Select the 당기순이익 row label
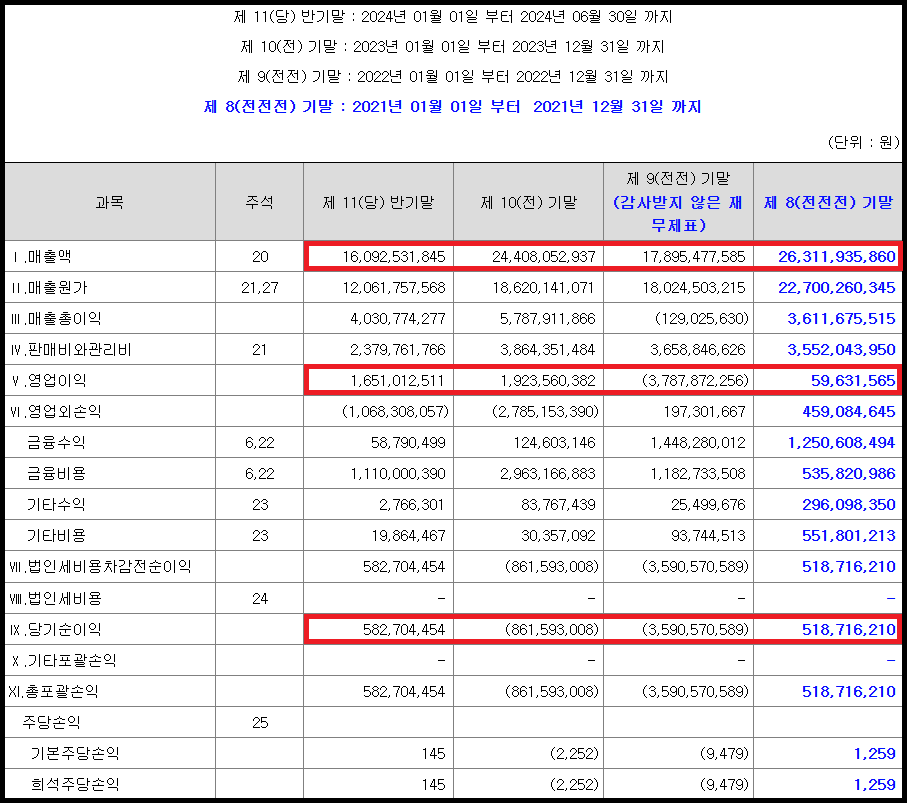The image size is (907, 803). [x=56, y=629]
